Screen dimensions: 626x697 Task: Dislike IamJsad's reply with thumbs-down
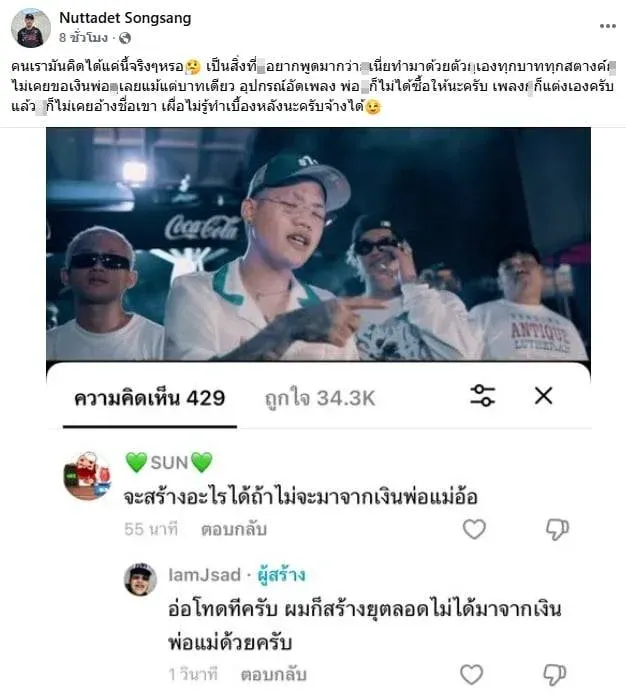tap(554, 675)
